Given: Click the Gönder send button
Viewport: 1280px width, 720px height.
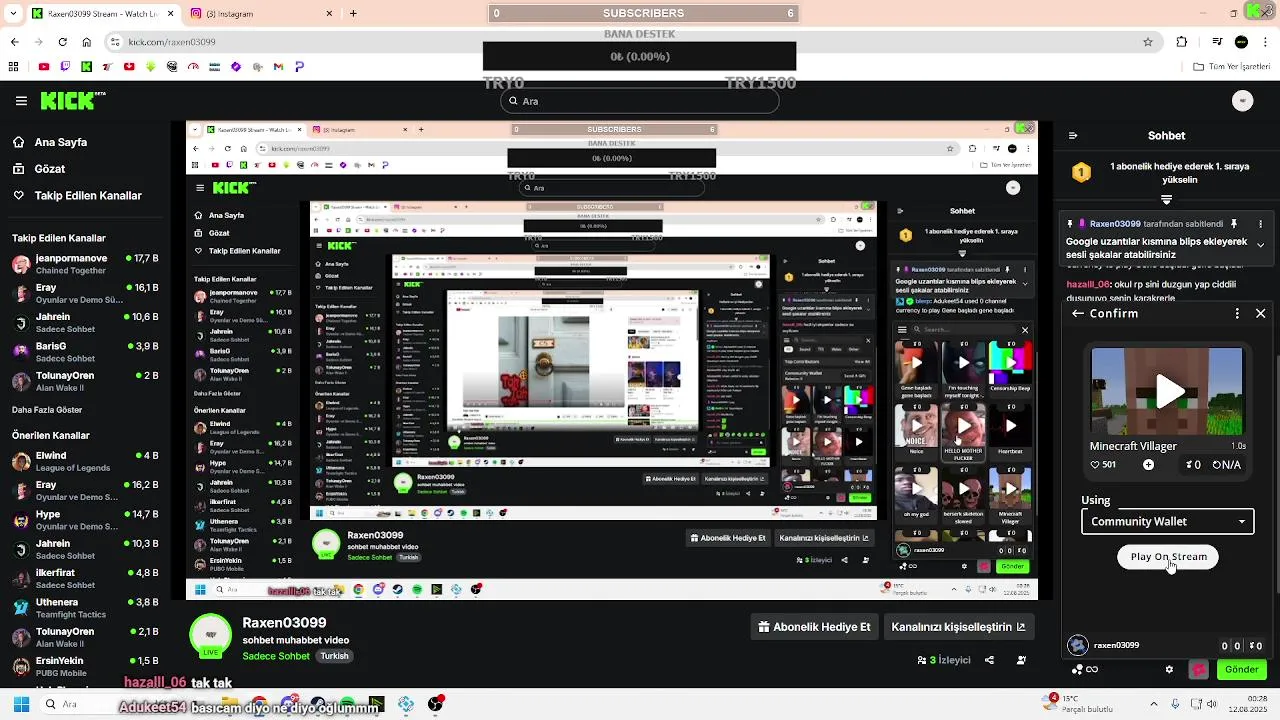Looking at the screenshot, I should point(1241,670).
